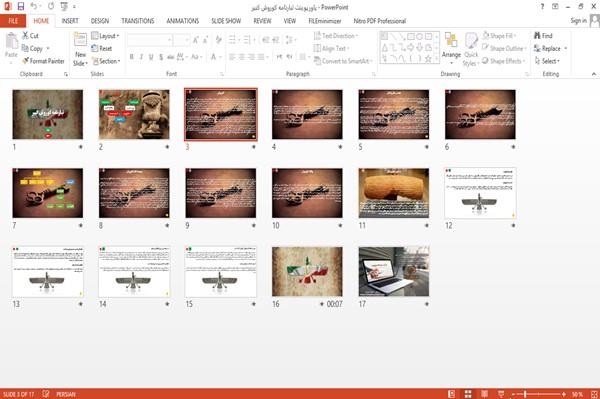Switch to the SLIDE SHOW tab
Image resolution: width=600 pixels, height=399 pixels.
click(x=226, y=21)
